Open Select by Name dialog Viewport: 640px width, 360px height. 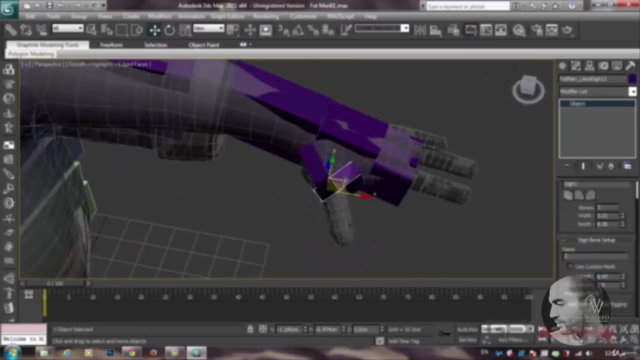(107, 30)
